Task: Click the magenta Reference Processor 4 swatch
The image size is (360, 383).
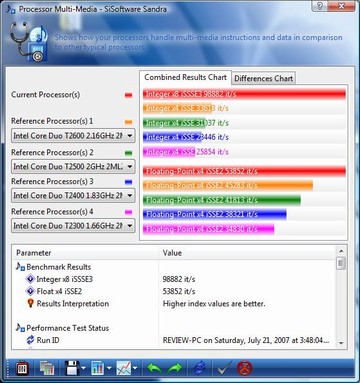Action: pyautogui.click(x=128, y=212)
